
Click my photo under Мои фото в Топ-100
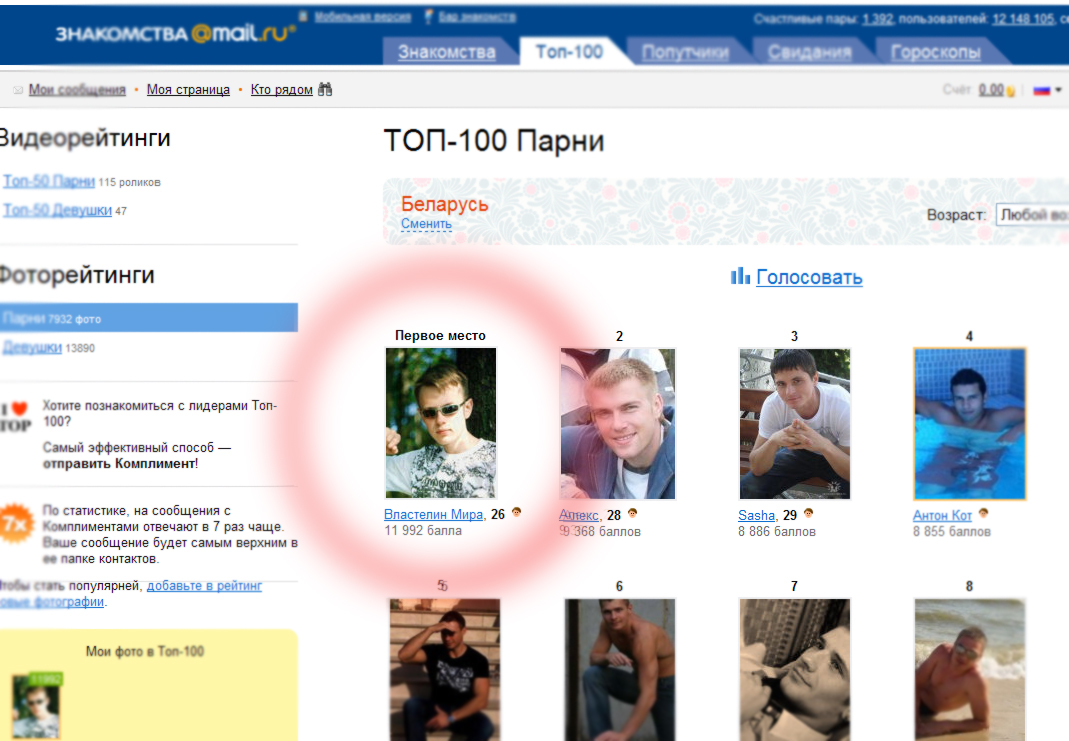(36, 706)
